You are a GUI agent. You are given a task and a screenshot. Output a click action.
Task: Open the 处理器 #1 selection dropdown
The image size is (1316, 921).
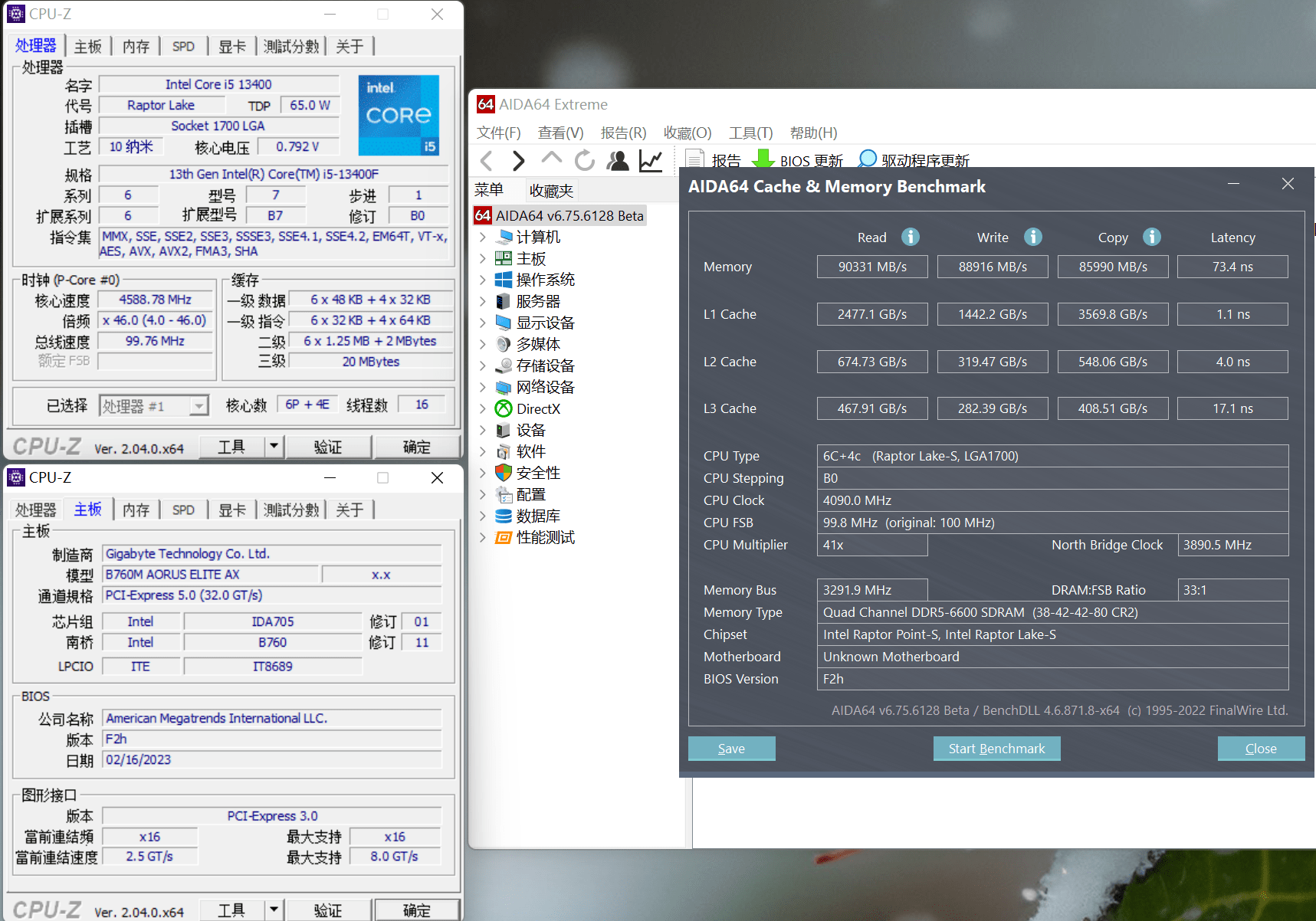[199, 405]
